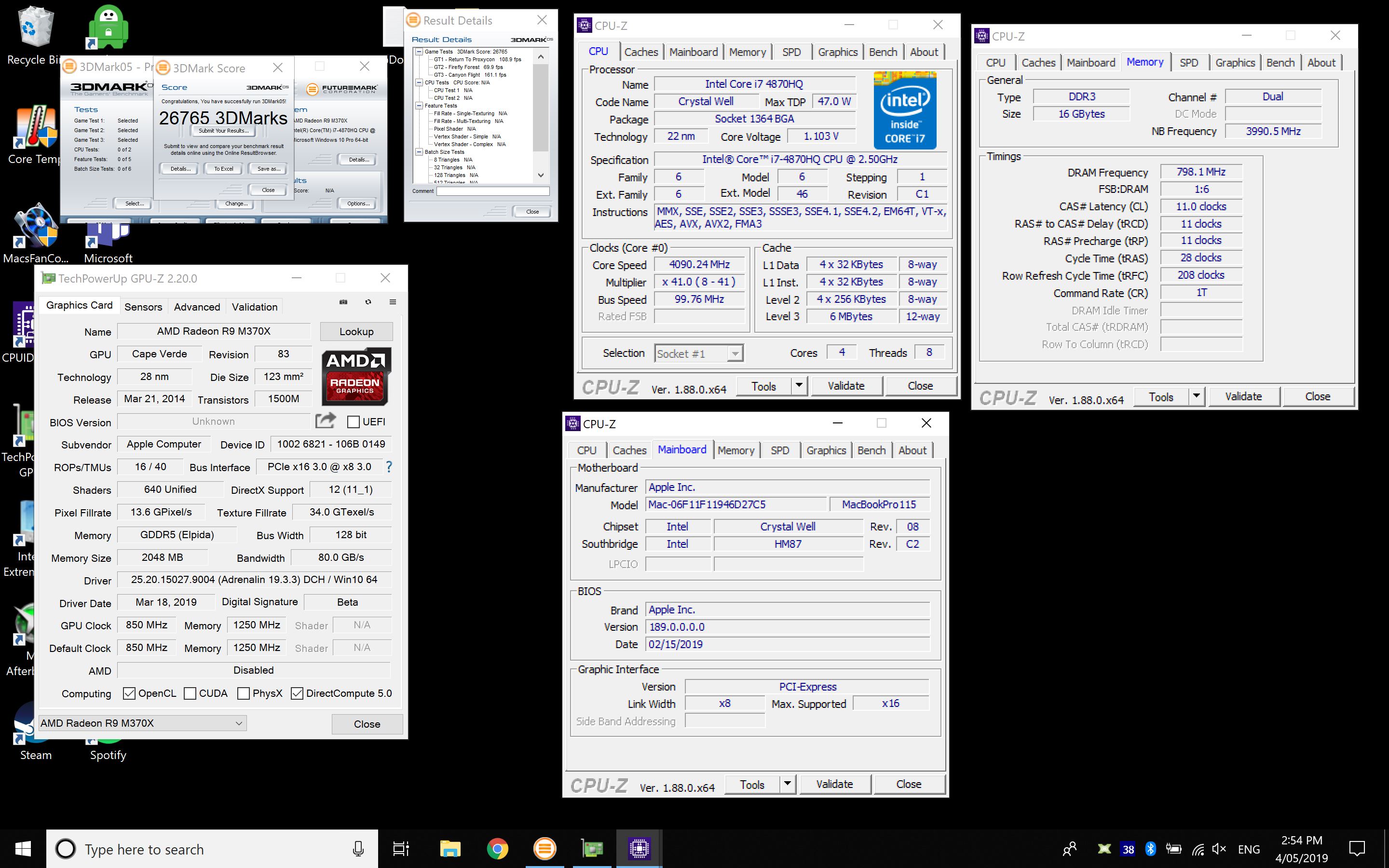Open the AMD Radeon R9 M370X GPU selector
Screen dimensions: 1389x868
(x=142, y=723)
